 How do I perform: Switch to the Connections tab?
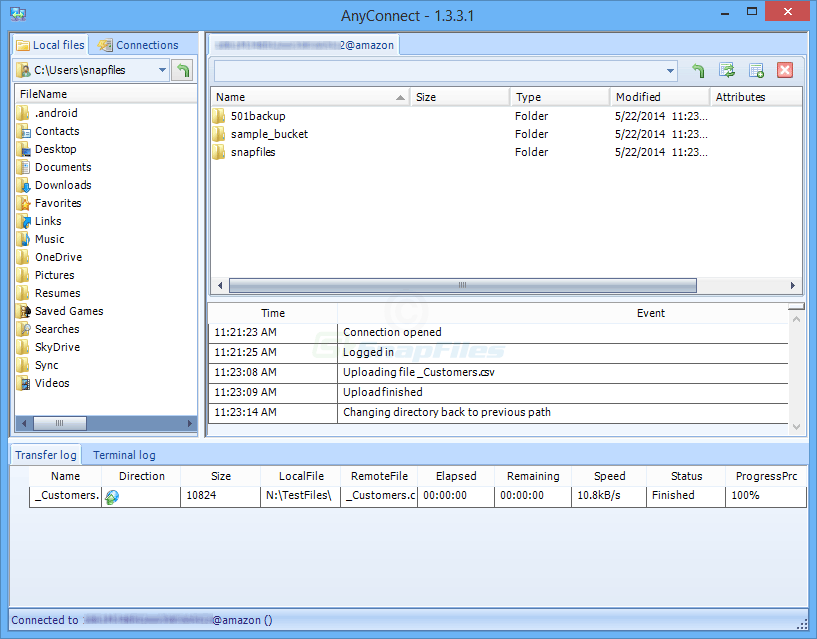click(142, 44)
